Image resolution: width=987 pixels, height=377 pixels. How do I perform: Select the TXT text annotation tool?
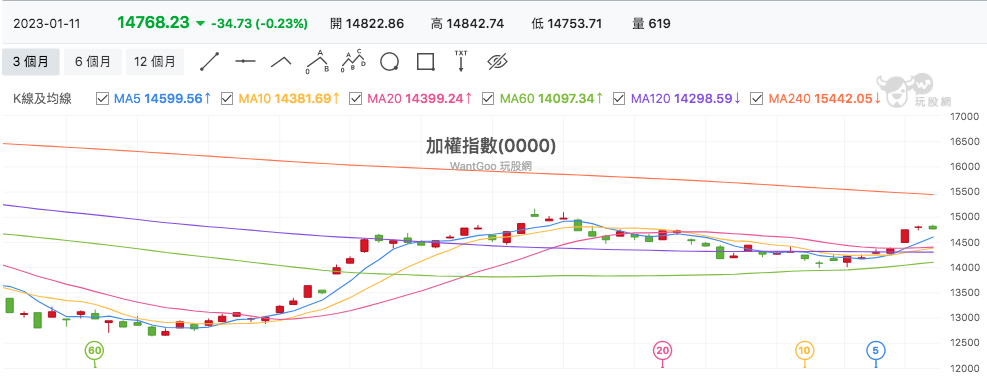tap(461, 61)
